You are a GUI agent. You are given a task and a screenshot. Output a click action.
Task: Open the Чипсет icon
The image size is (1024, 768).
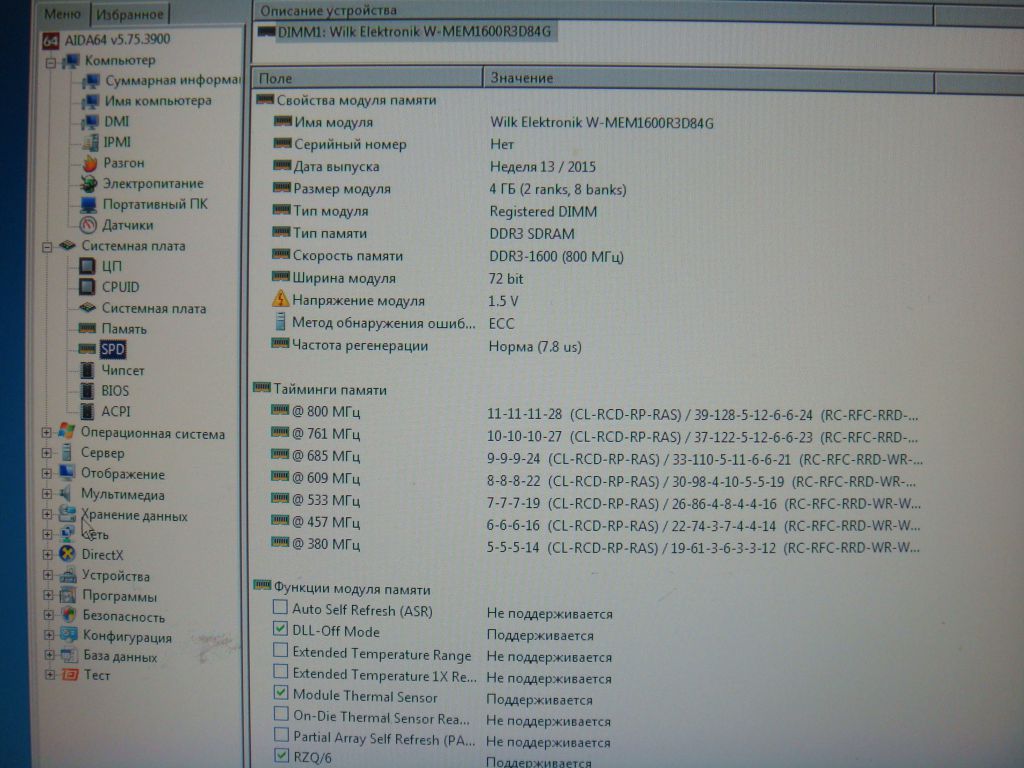(87, 370)
